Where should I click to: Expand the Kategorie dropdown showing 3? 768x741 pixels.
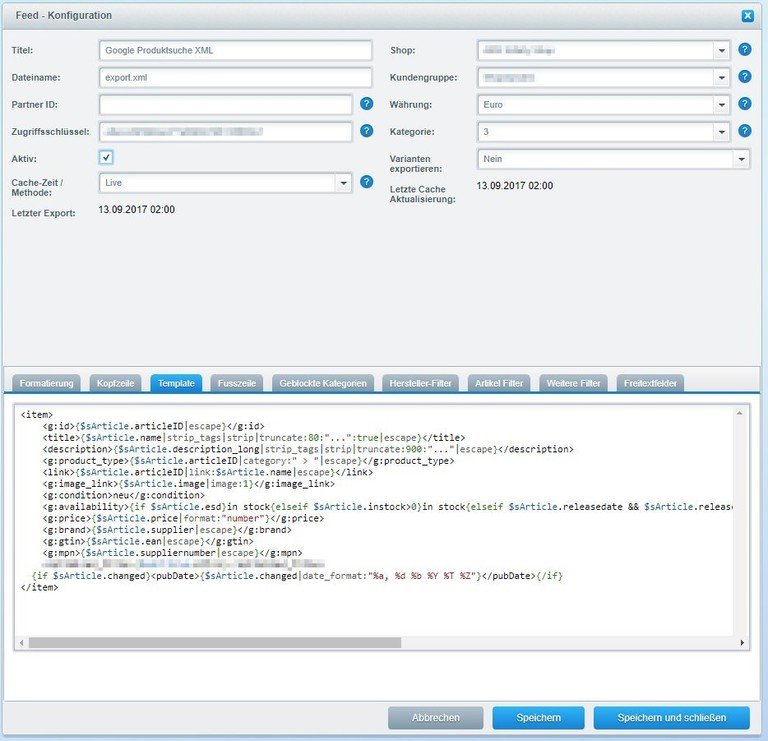pyautogui.click(x=721, y=132)
